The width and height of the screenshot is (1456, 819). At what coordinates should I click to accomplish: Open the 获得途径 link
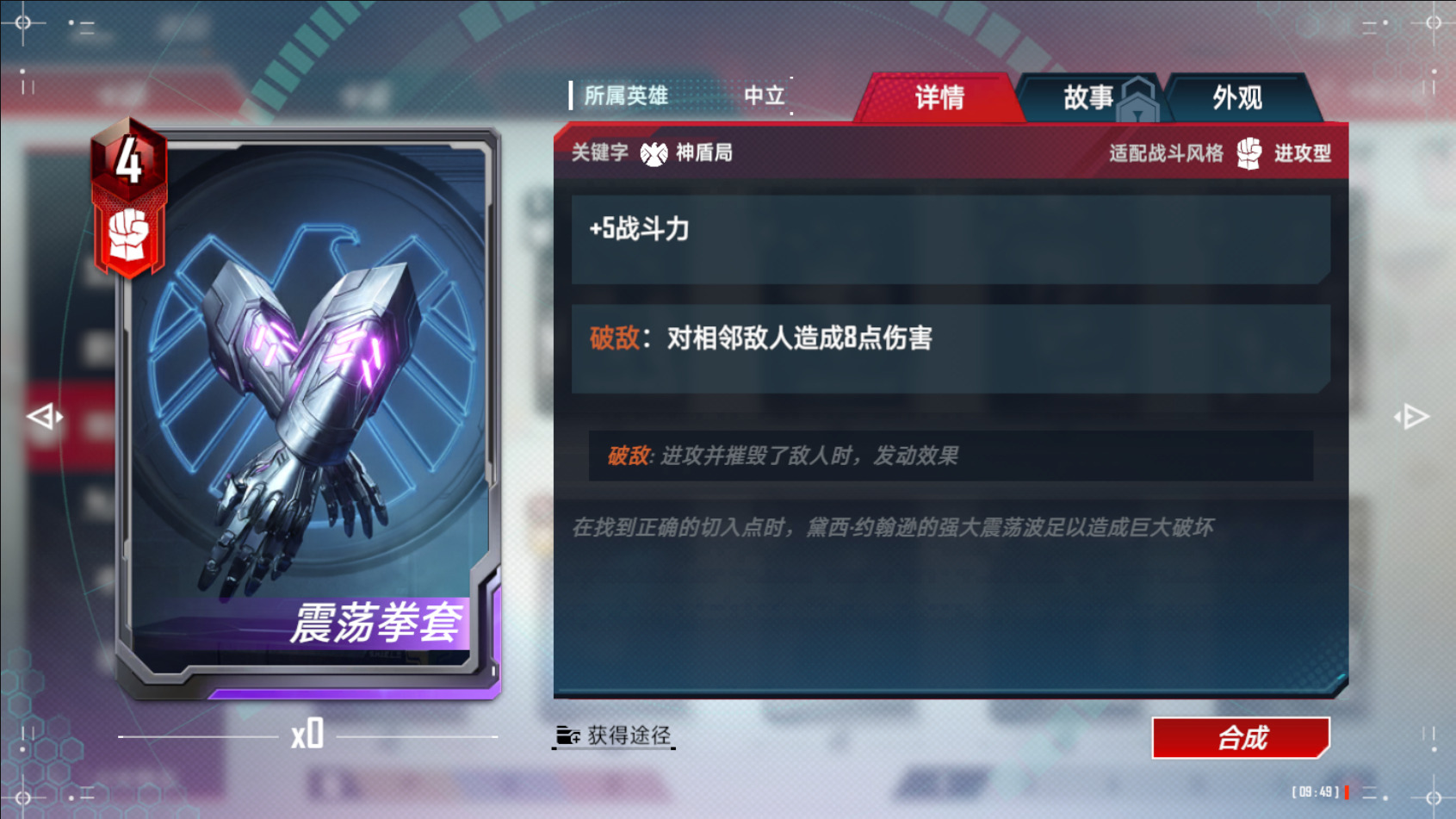pos(613,735)
